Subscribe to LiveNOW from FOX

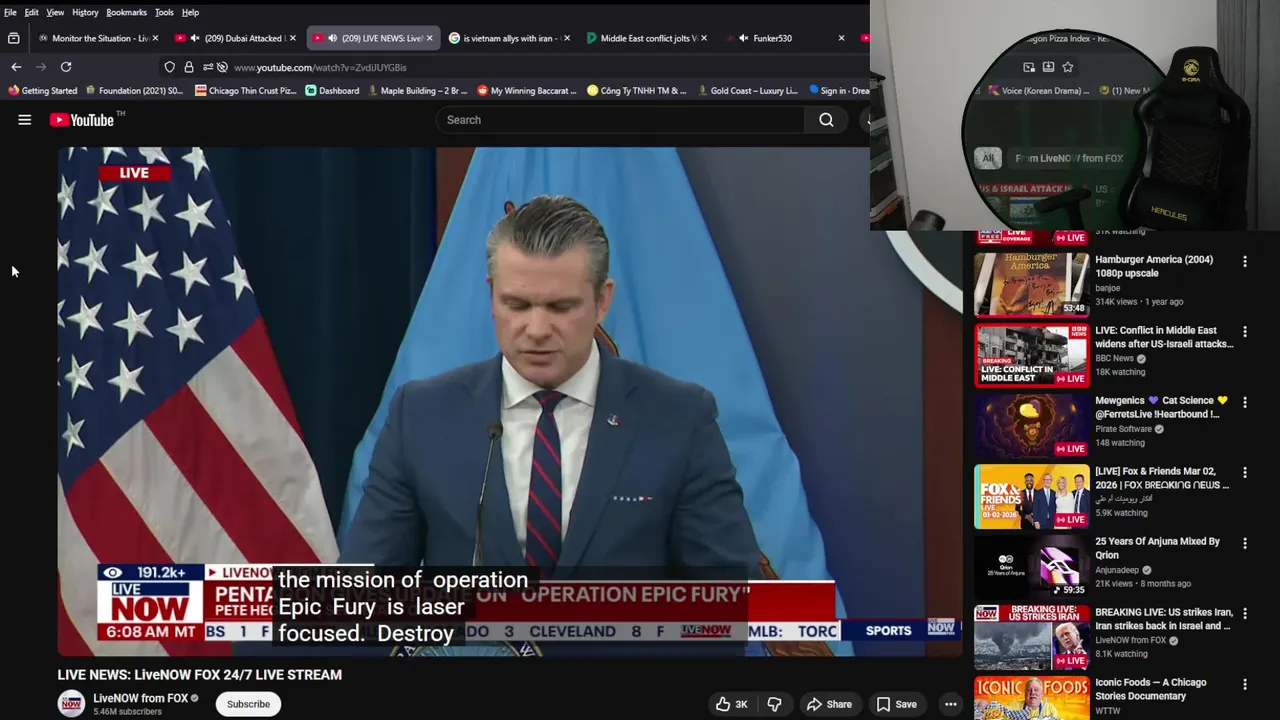point(248,704)
